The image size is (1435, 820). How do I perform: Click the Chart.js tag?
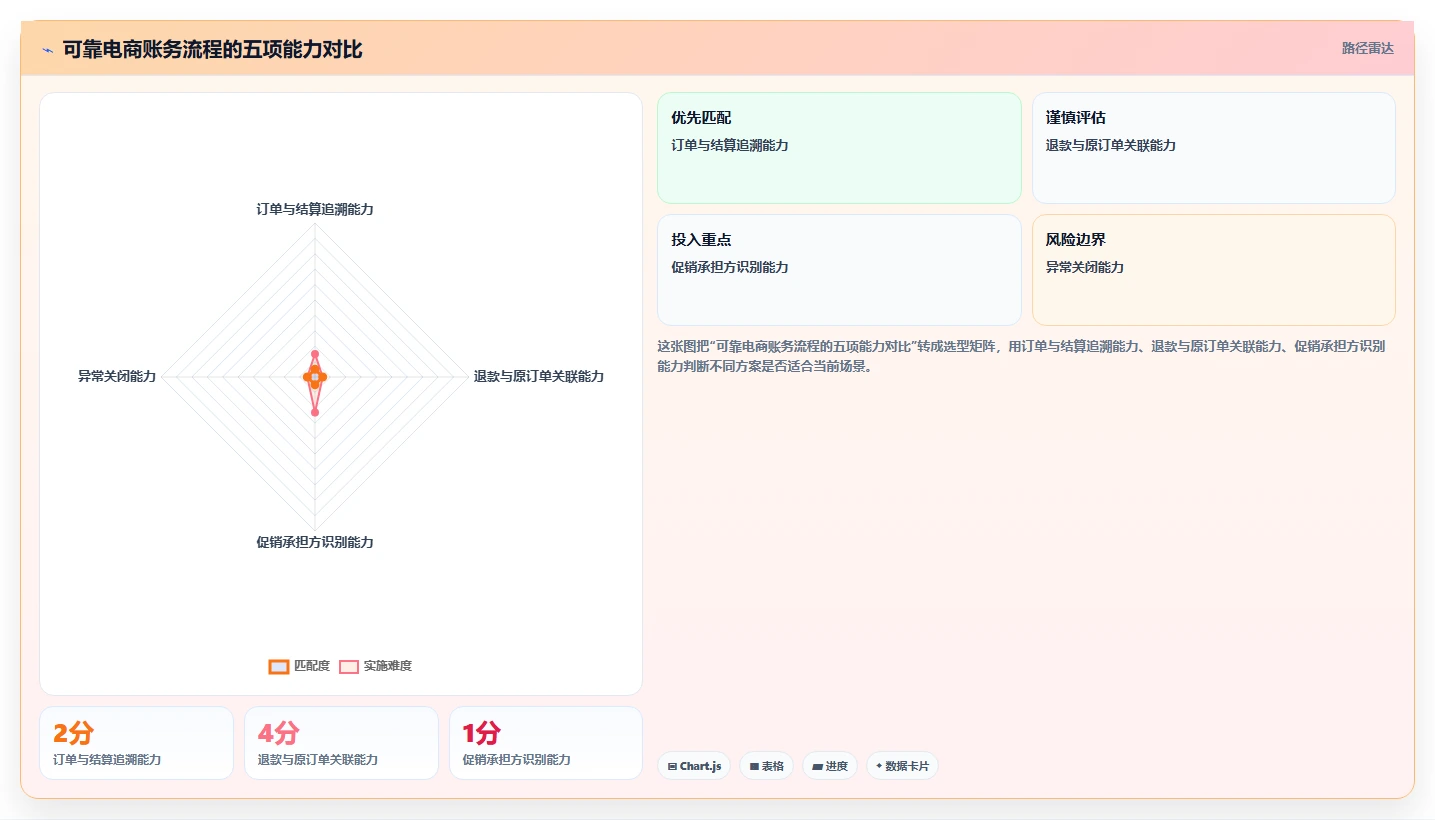(694, 766)
